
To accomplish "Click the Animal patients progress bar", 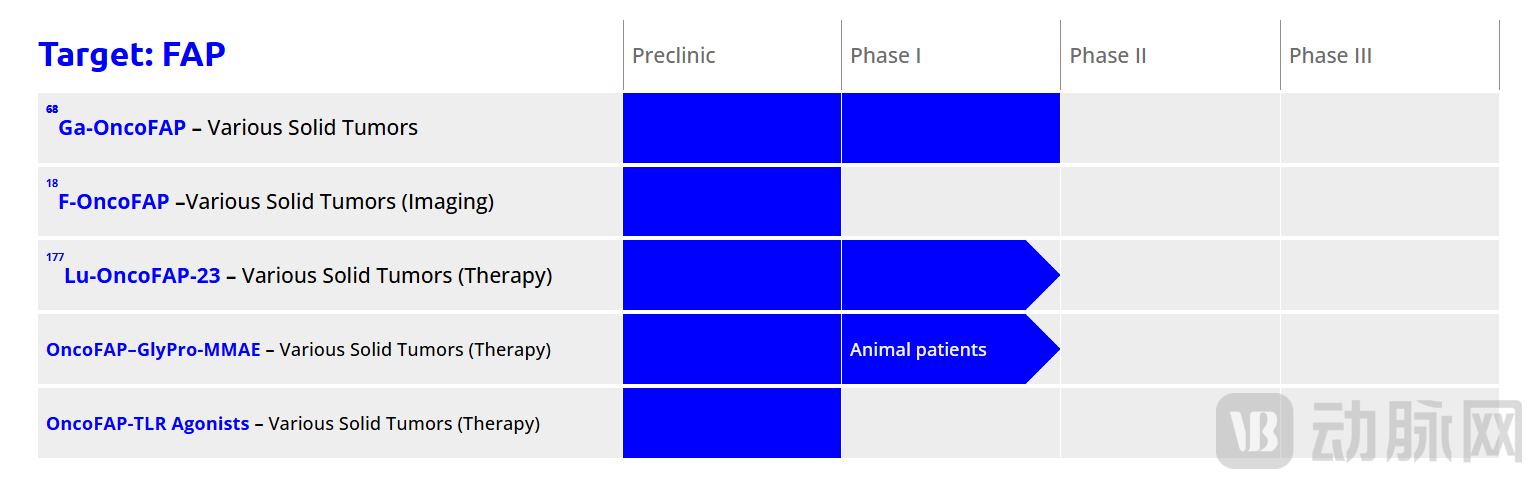I will [950, 349].
